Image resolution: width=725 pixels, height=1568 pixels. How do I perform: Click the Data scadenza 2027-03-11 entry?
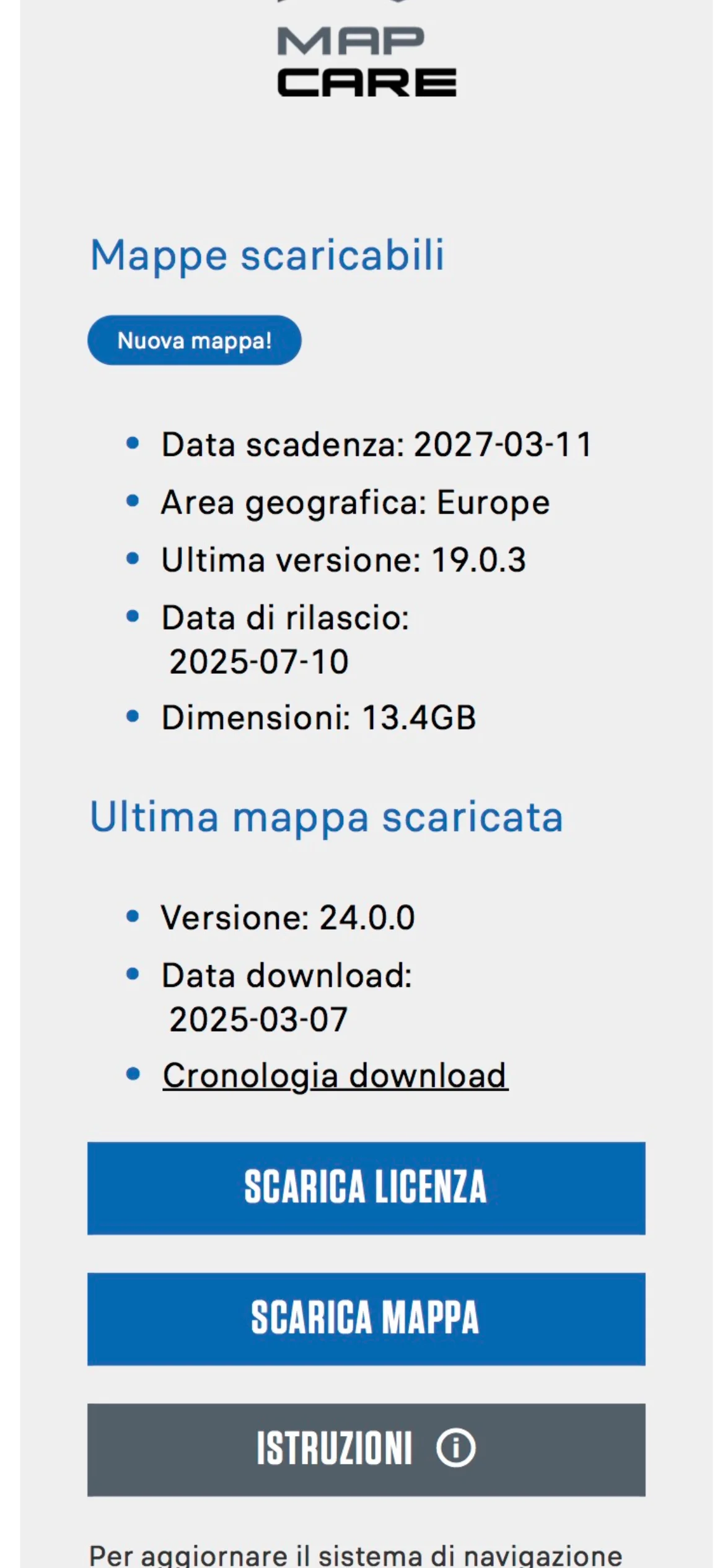pyautogui.click(x=377, y=445)
